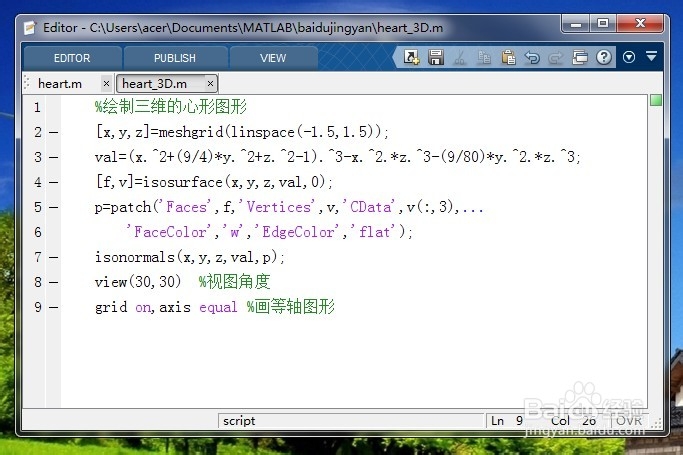Set a breakpoint dash on line 2

(x=54, y=132)
